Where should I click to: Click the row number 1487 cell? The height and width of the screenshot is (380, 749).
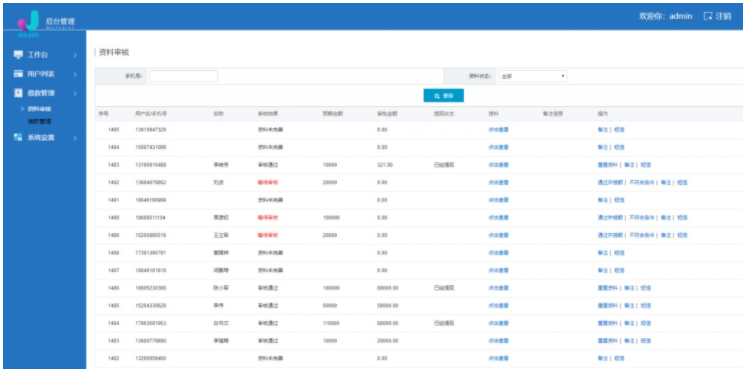114,270
